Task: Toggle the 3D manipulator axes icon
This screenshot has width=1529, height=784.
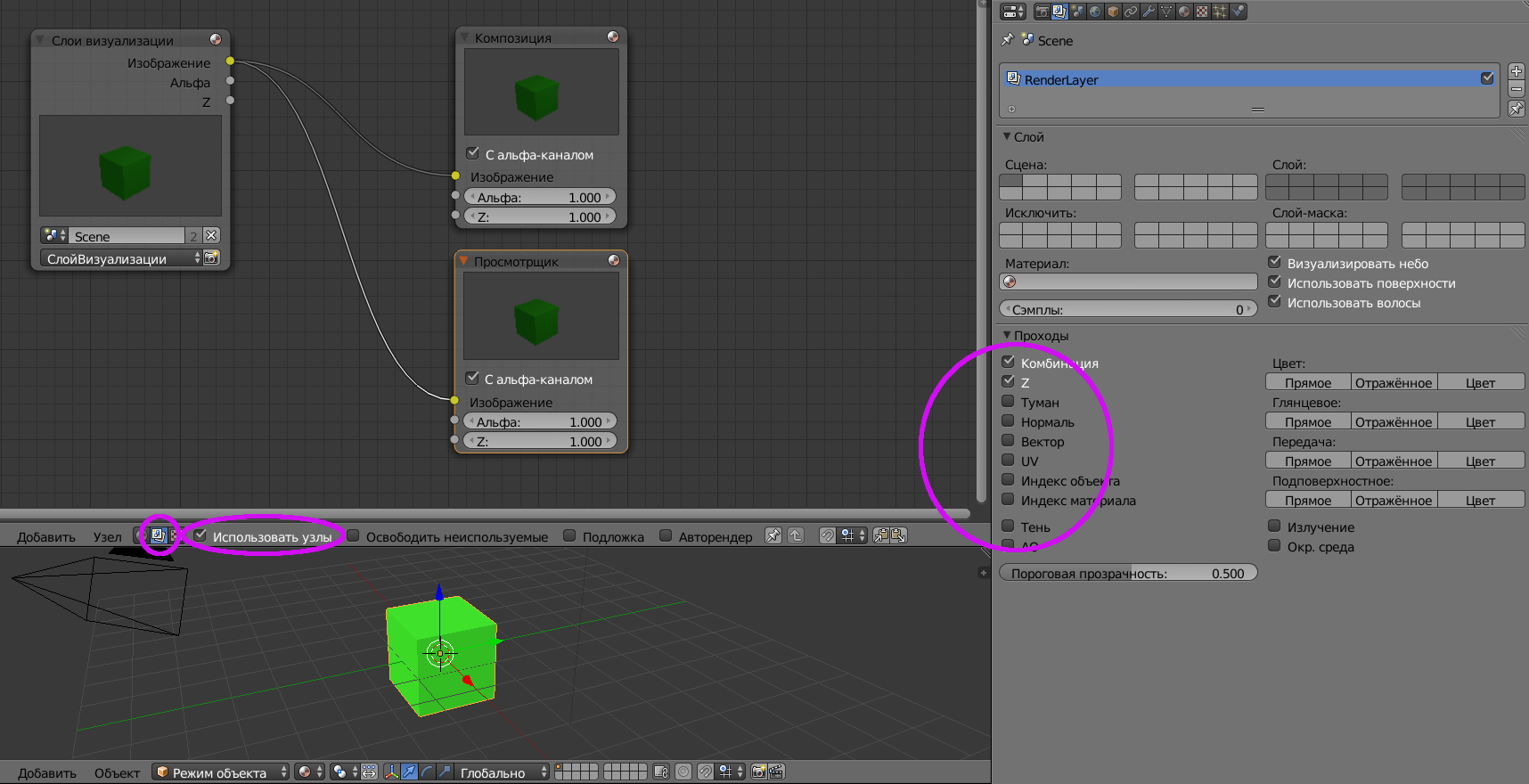Action: click(392, 772)
